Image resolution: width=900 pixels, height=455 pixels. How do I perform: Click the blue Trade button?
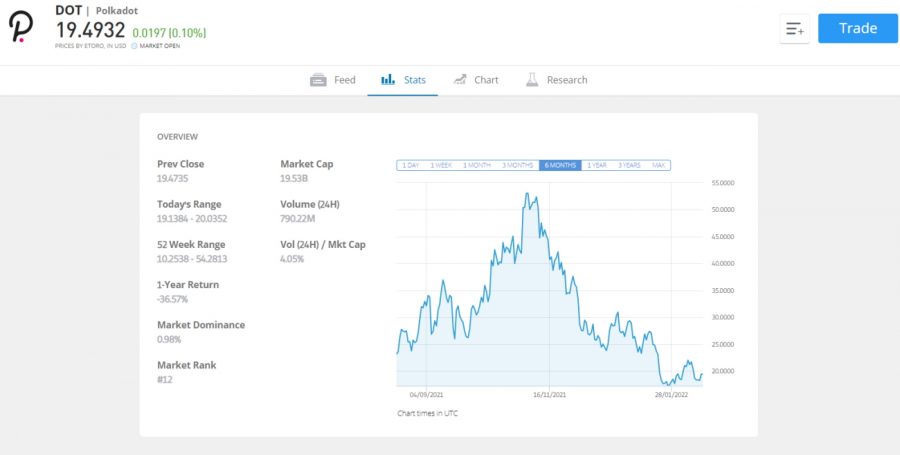pos(858,28)
